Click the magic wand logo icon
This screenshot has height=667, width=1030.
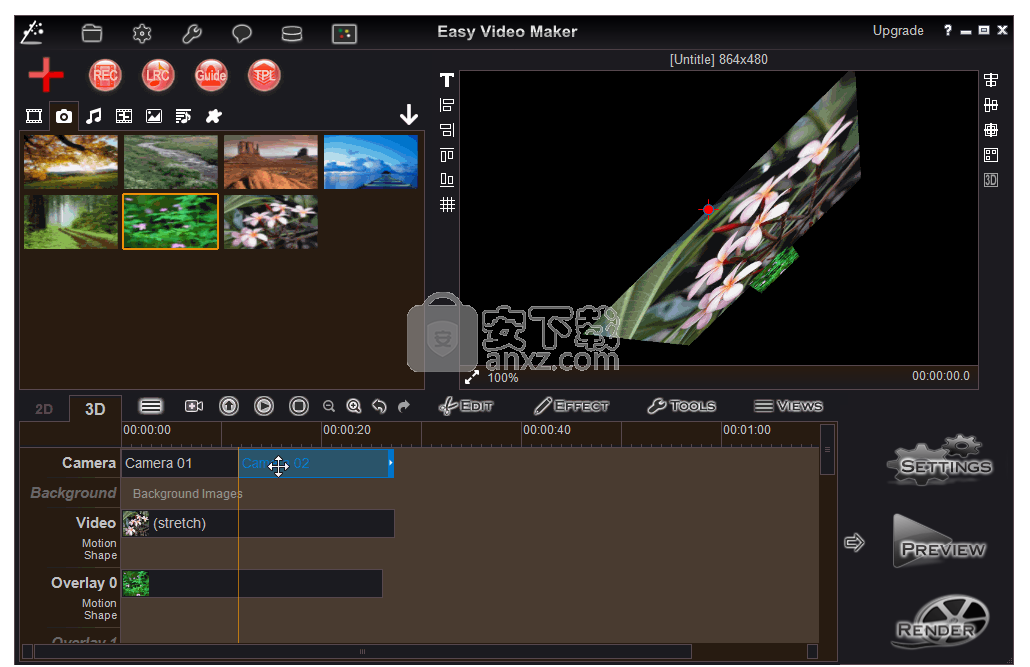tap(32, 32)
